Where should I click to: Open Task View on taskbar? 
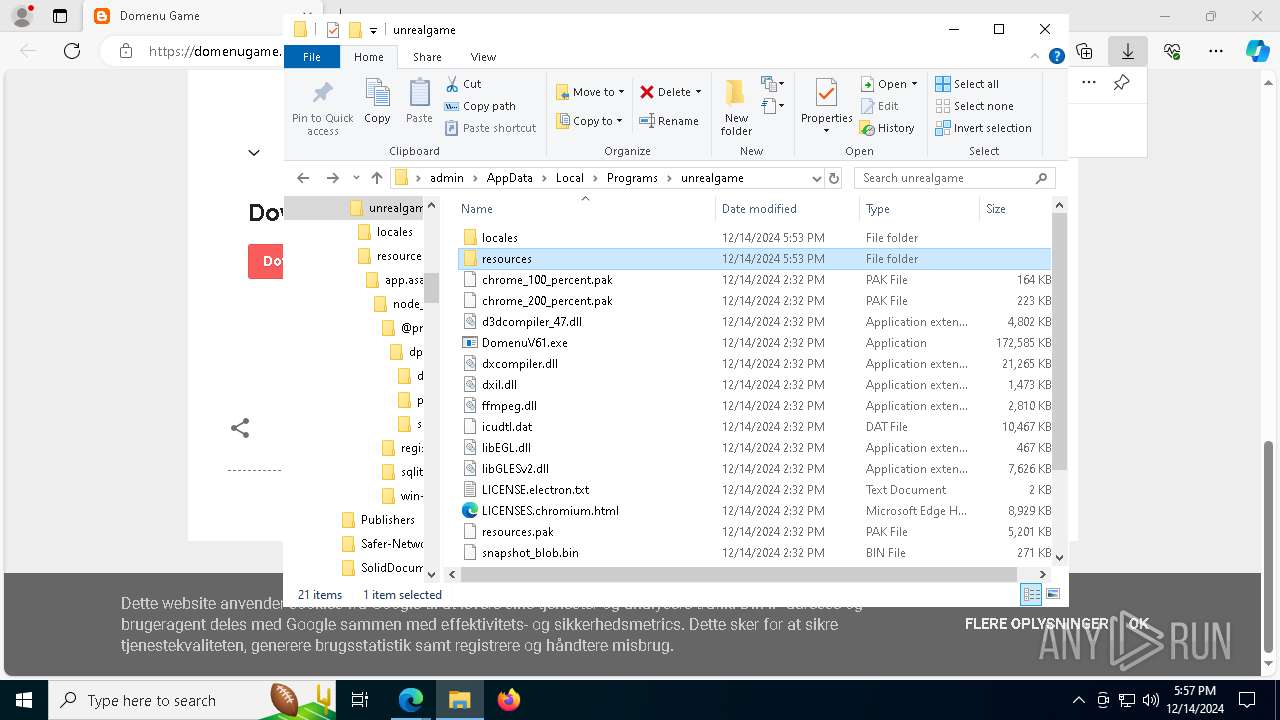[x=360, y=700]
